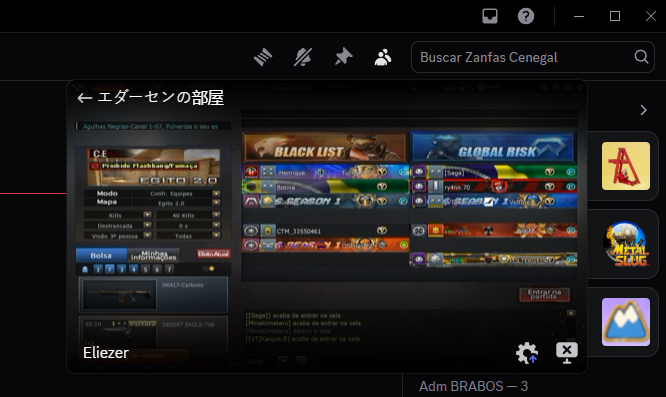Select the Bolsa tab in streamed game
666x397 pixels.
tap(101, 256)
